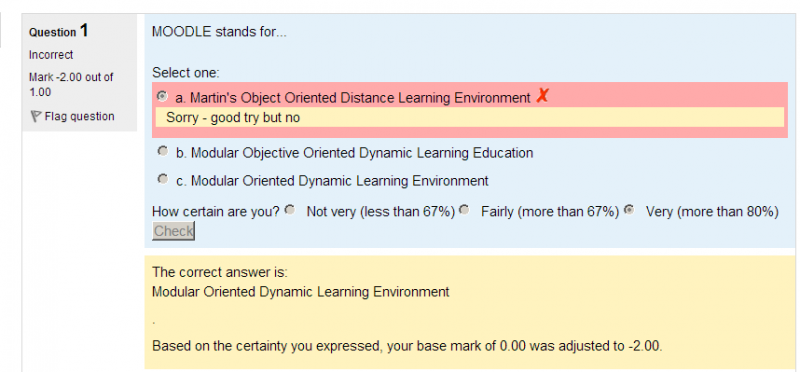The height and width of the screenshot is (372, 800).
Task: Click the Question 1 heading
Action: coord(59,31)
